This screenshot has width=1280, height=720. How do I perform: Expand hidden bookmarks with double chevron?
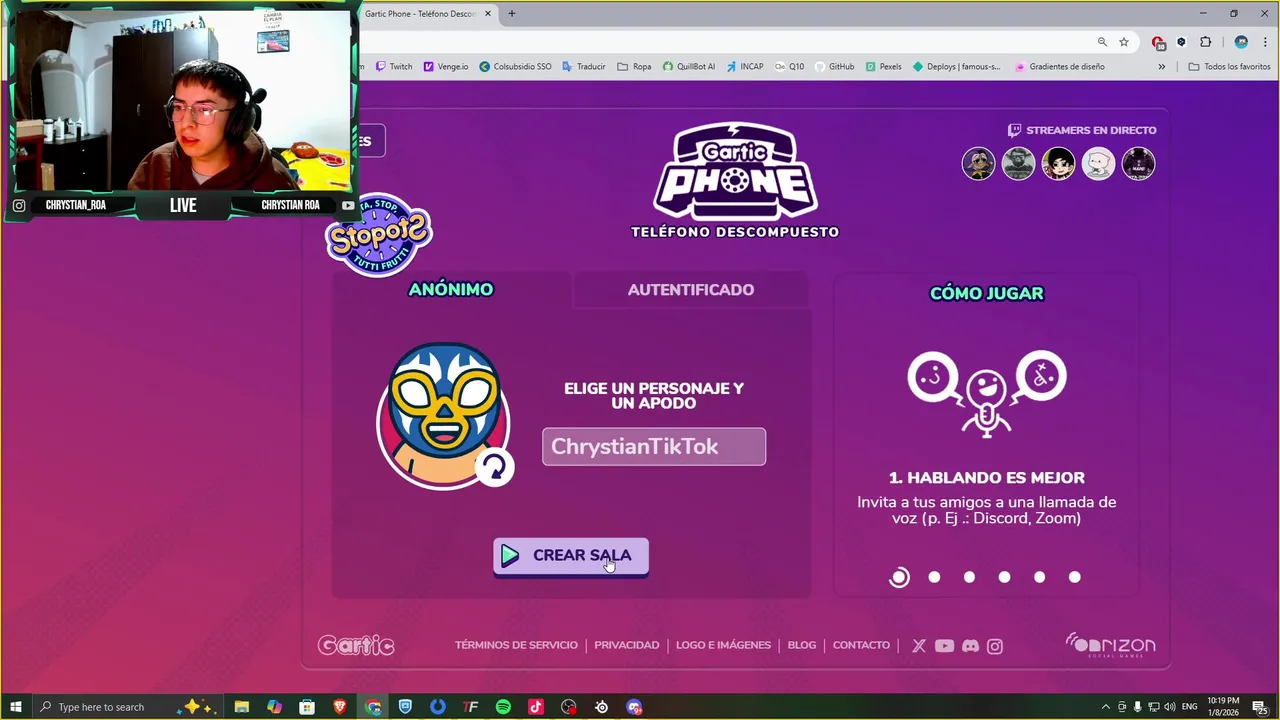click(x=1162, y=67)
